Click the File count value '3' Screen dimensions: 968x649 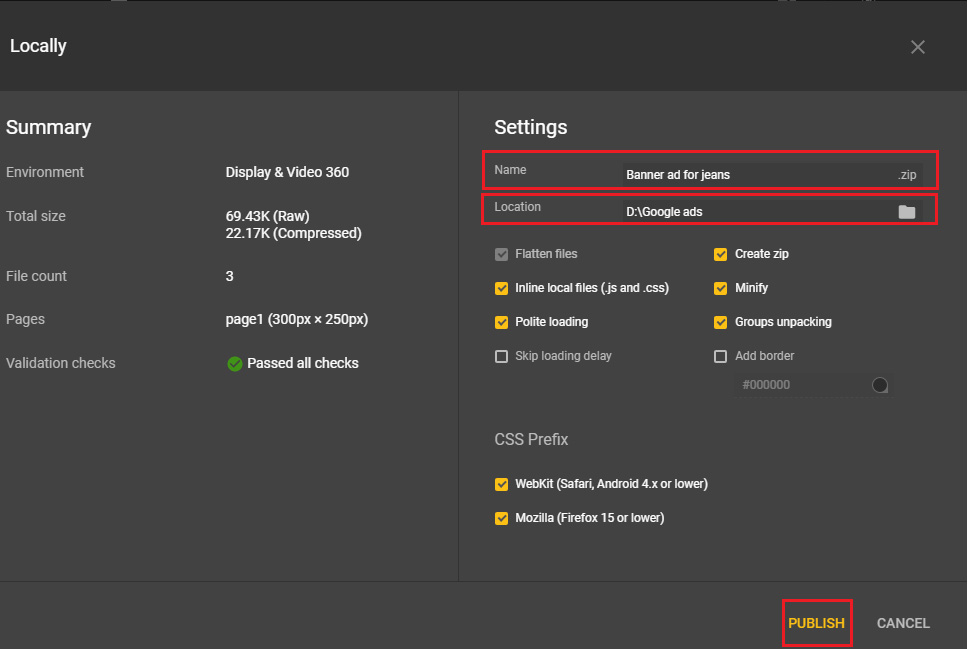[230, 276]
